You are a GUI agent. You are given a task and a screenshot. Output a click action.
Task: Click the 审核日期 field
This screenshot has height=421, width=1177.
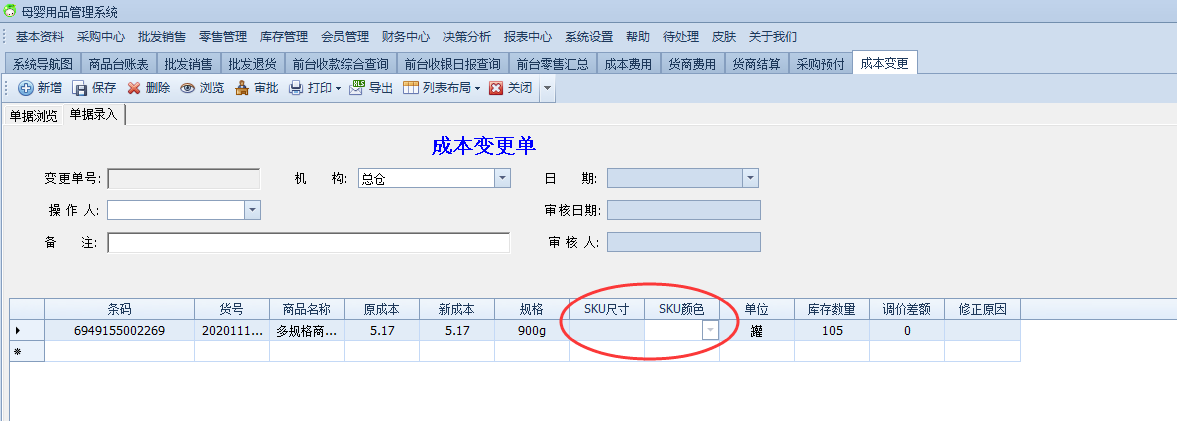tap(684, 210)
